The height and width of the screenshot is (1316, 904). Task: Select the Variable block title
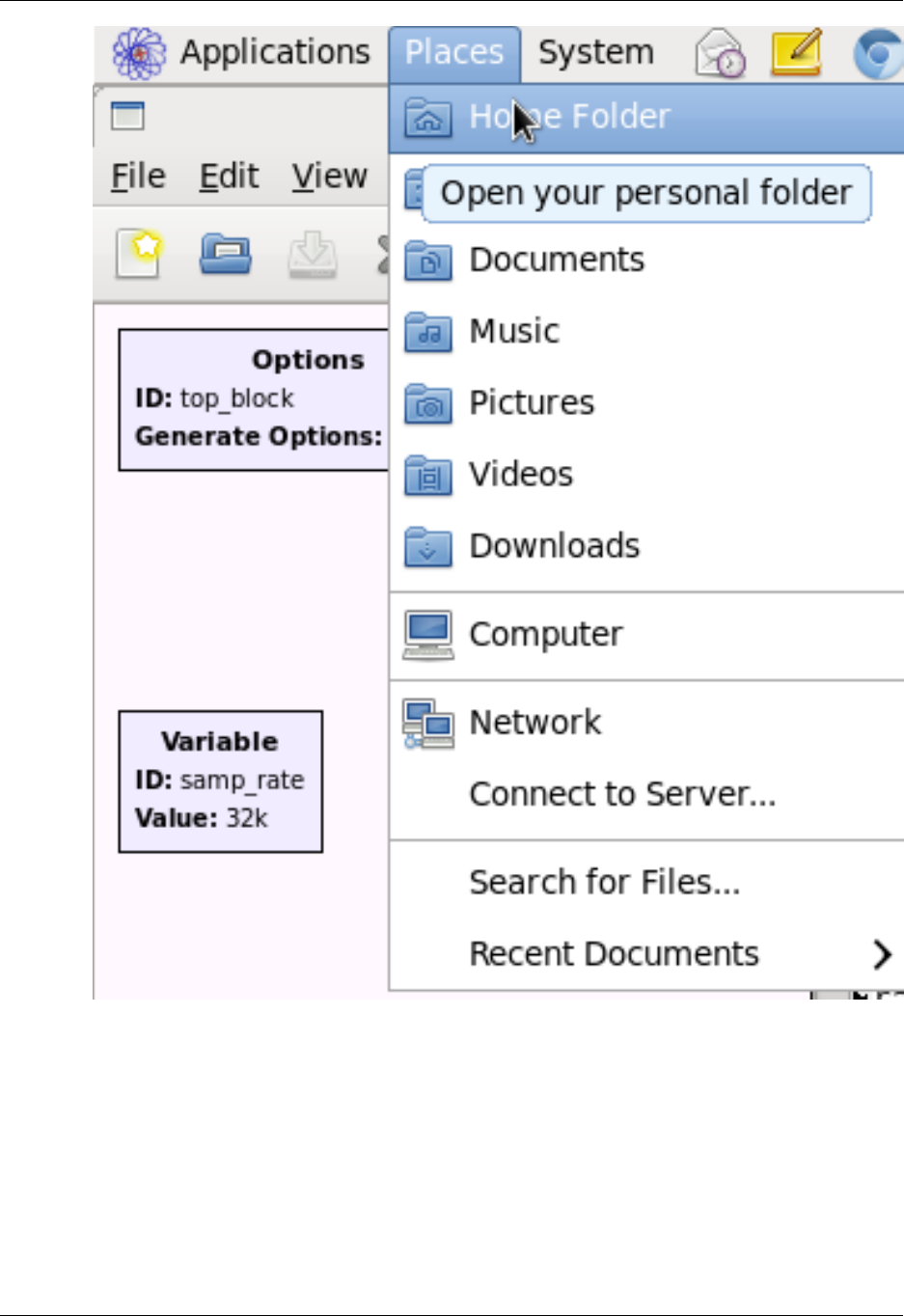pyautogui.click(x=220, y=741)
